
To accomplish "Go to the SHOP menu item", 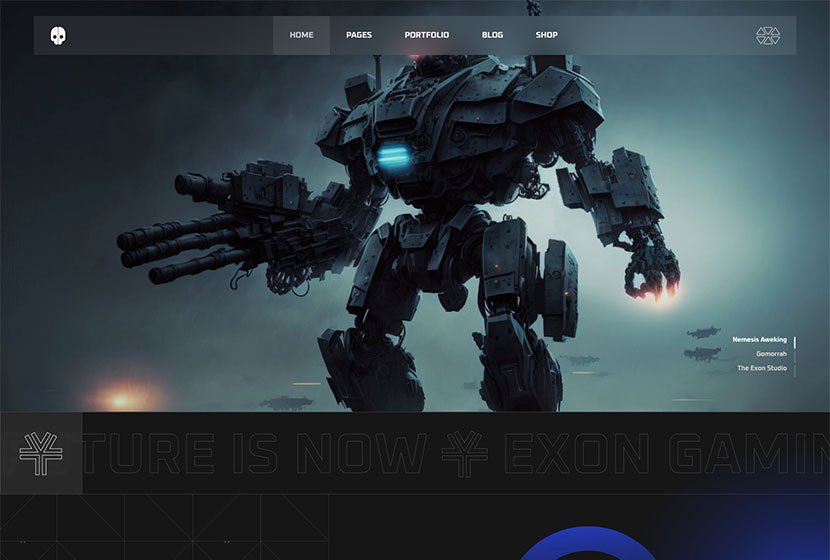I will [546, 35].
